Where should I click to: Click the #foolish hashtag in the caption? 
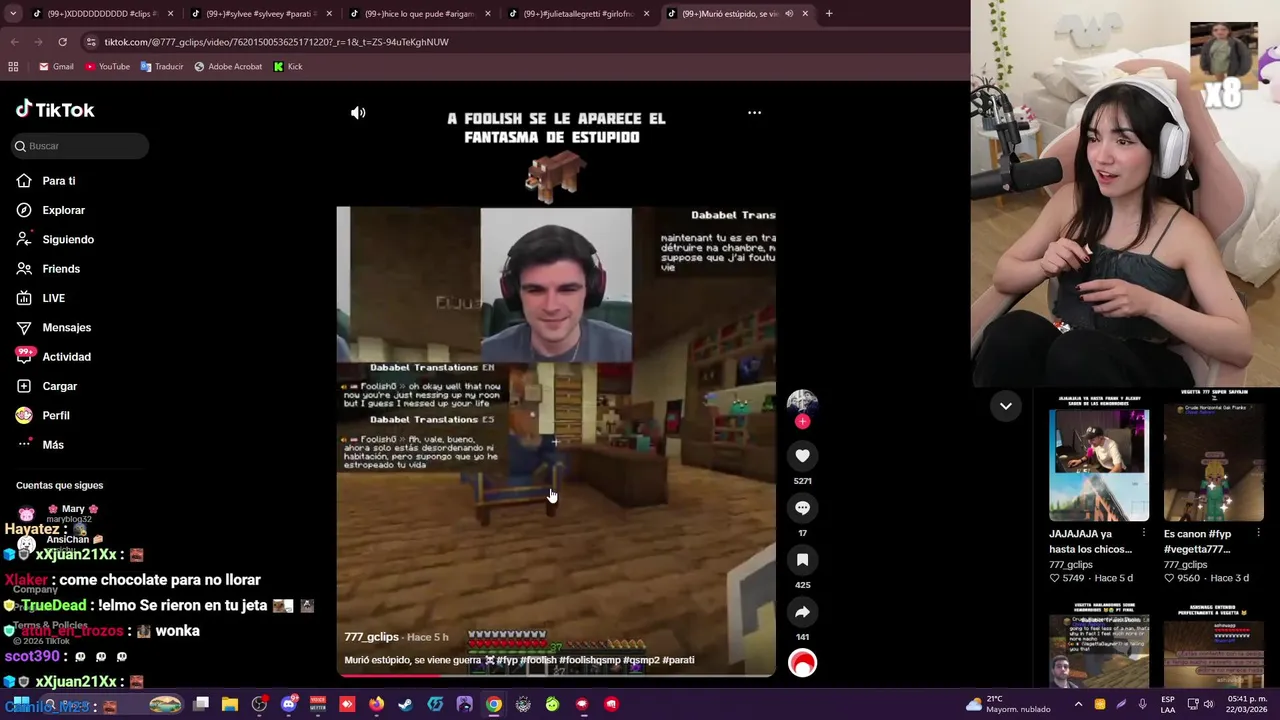tap(540, 660)
